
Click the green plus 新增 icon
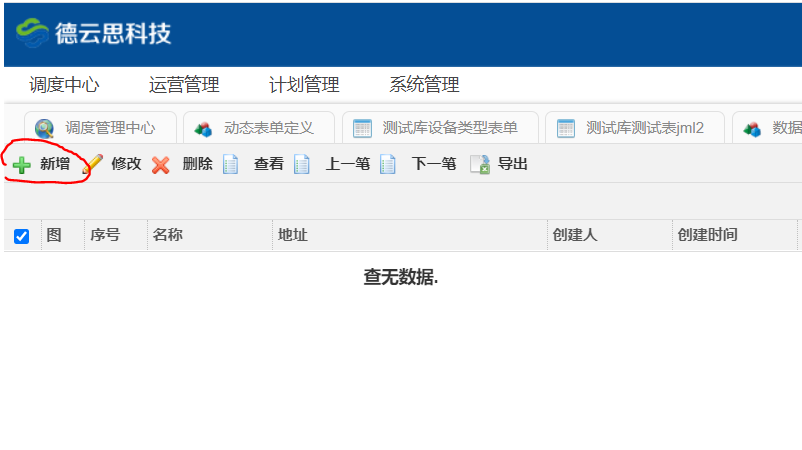tap(22, 165)
